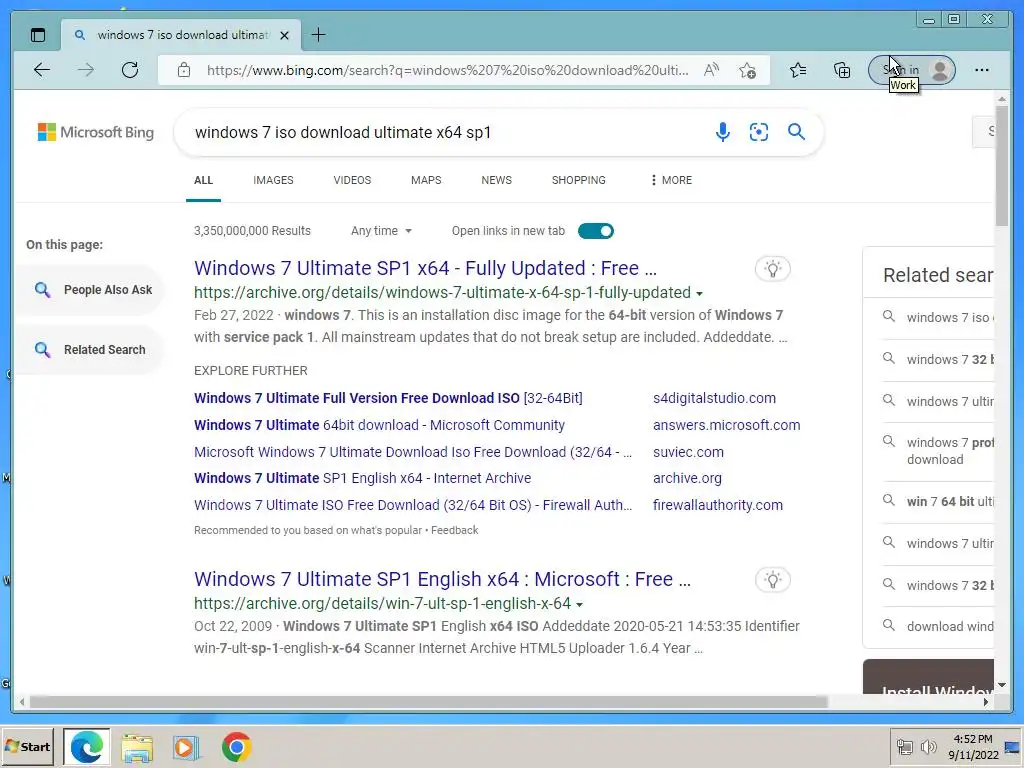The width and height of the screenshot is (1024, 768).
Task: Click the bing.com address bar URL
Action: coord(447,70)
